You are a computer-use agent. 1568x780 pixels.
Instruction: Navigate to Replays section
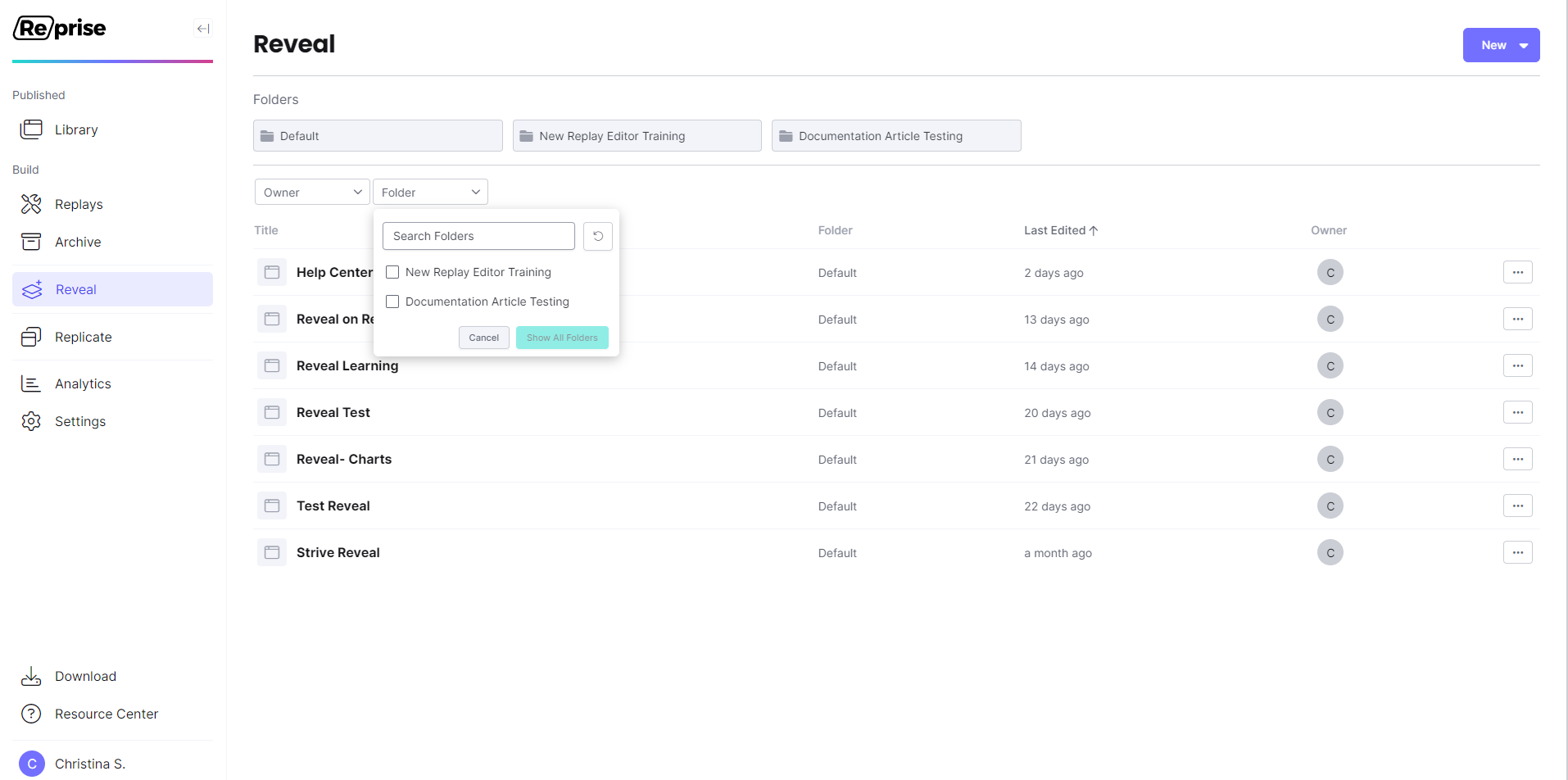pyautogui.click(x=79, y=204)
